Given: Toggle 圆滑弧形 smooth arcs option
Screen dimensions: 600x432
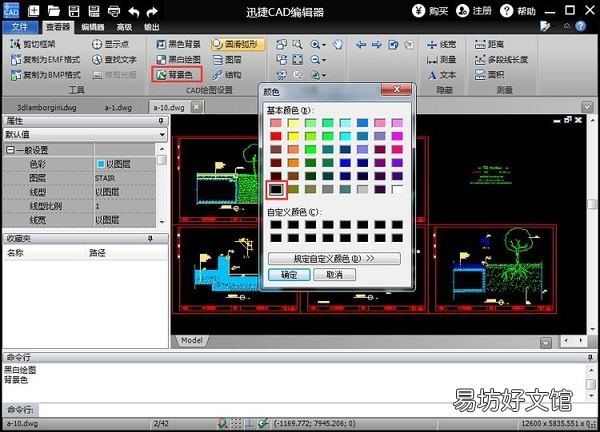Looking at the screenshot, I should coord(237,44).
